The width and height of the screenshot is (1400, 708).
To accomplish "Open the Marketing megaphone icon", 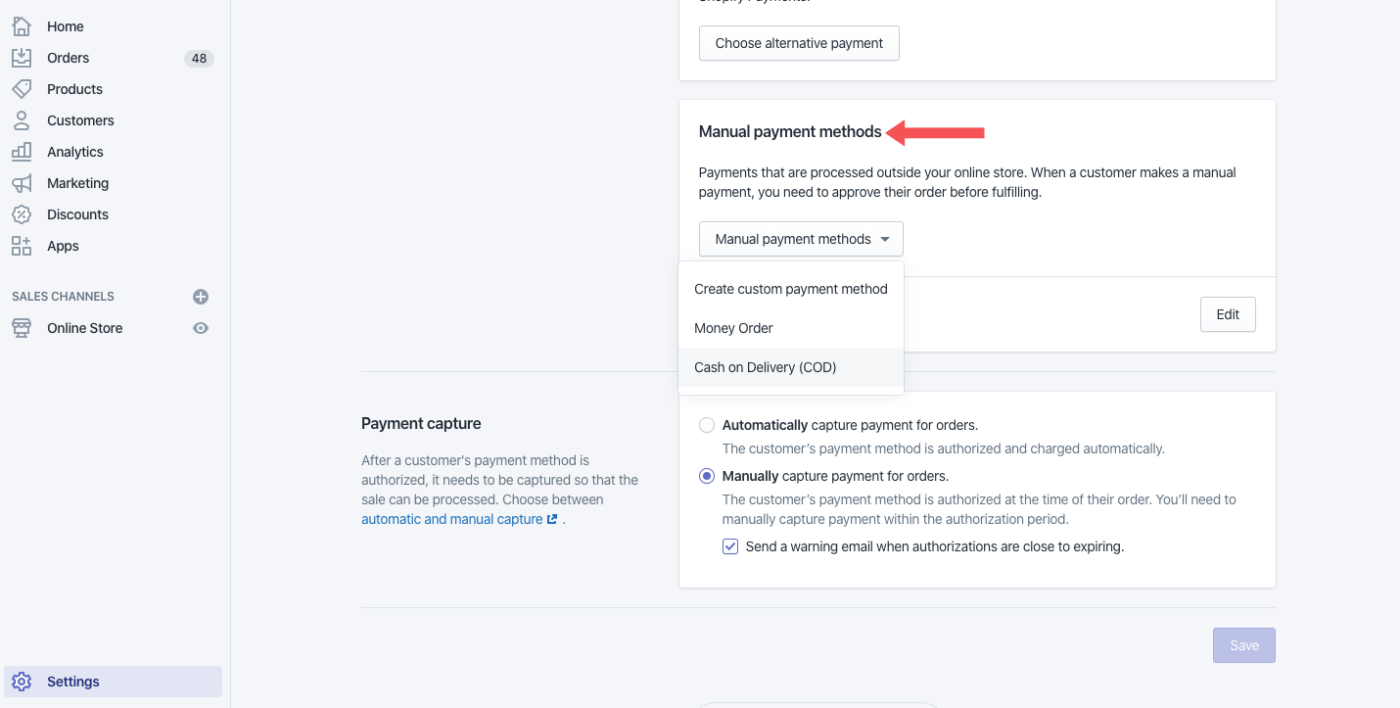I will click(x=21, y=183).
